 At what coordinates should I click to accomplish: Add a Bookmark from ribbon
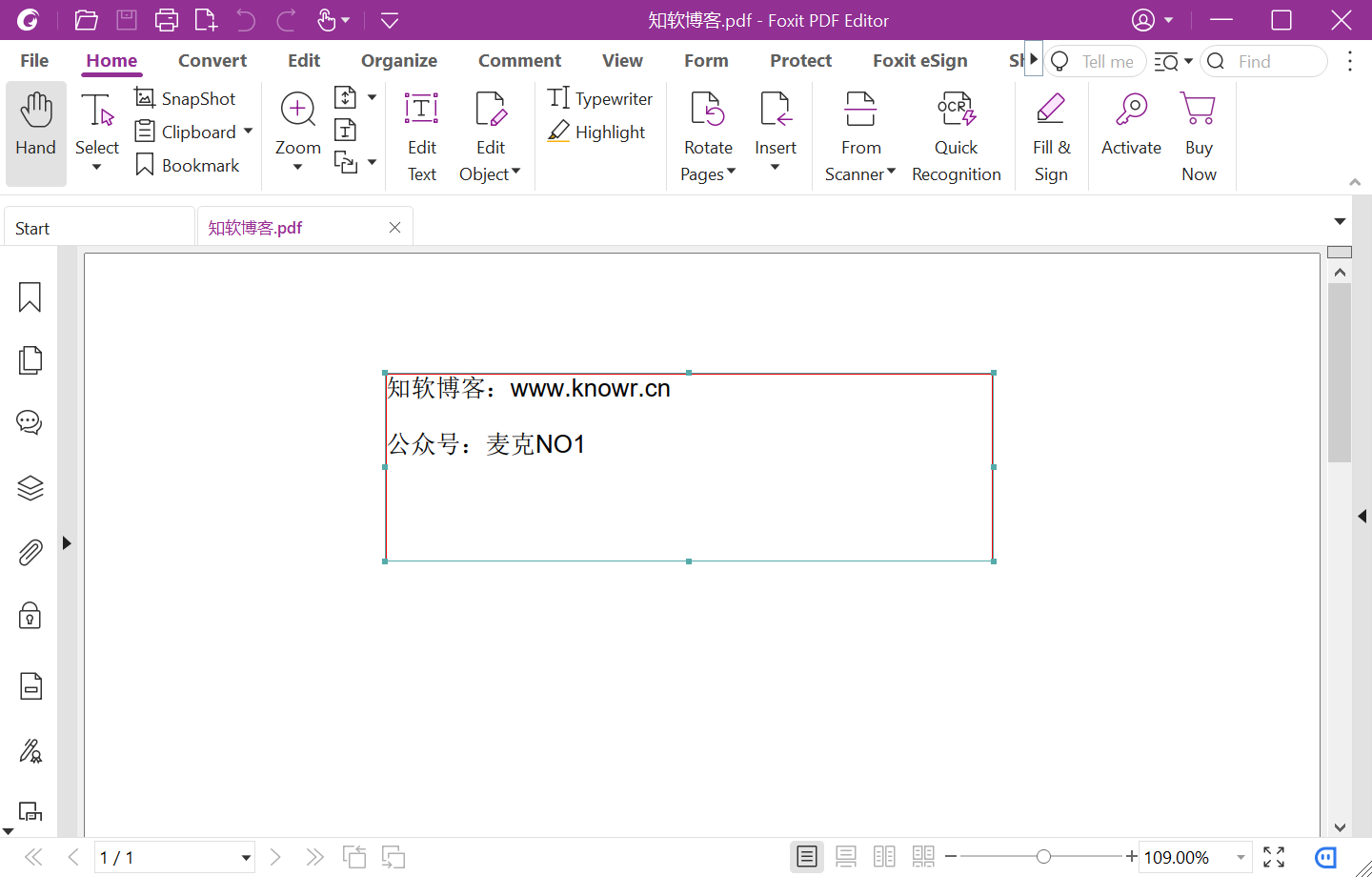(187, 165)
